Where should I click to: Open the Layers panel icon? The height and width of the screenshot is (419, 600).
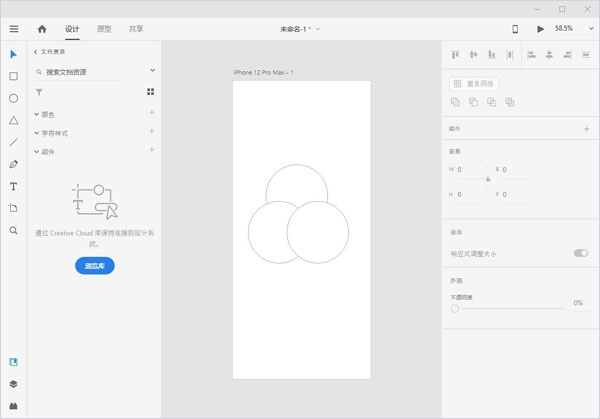tap(13, 384)
